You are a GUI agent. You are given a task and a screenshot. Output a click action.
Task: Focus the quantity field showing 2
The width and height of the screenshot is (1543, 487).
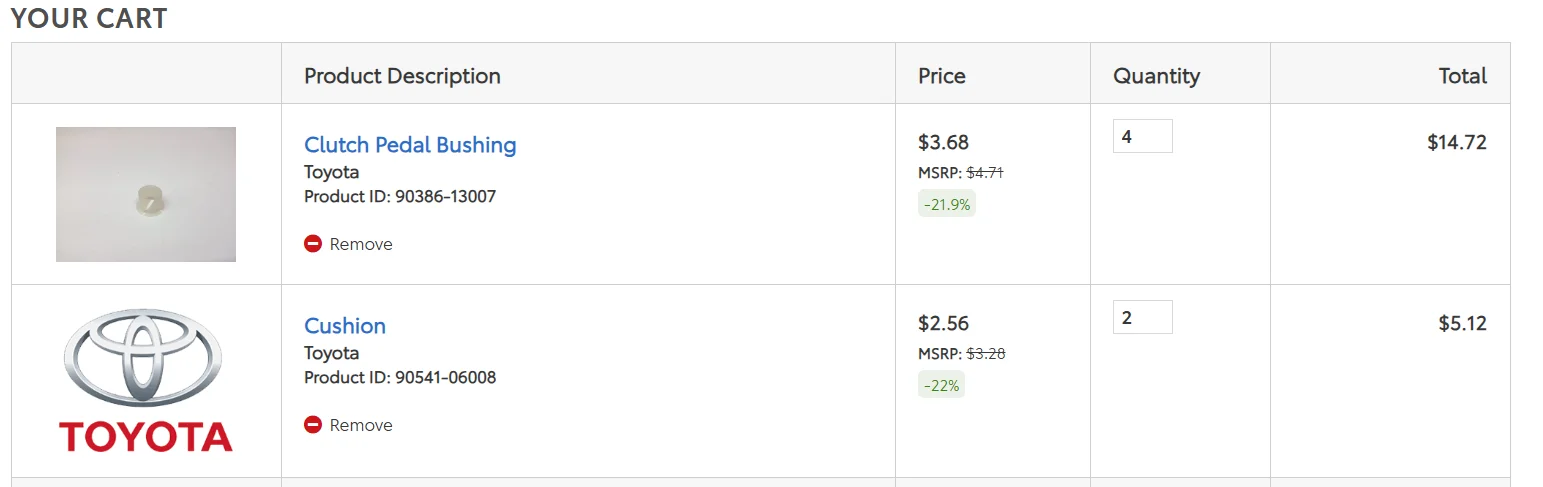coord(1143,317)
